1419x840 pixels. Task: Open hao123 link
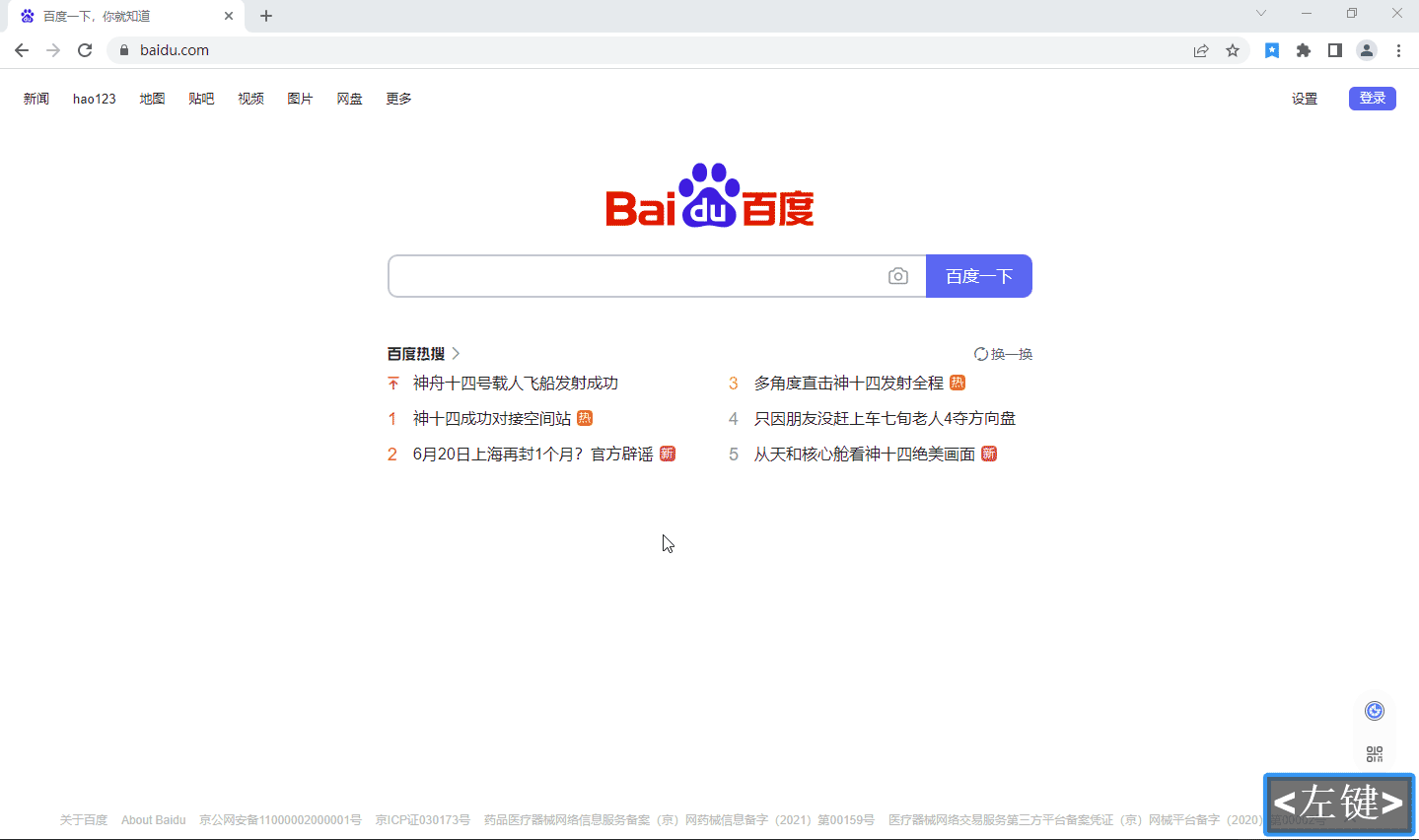(x=95, y=99)
